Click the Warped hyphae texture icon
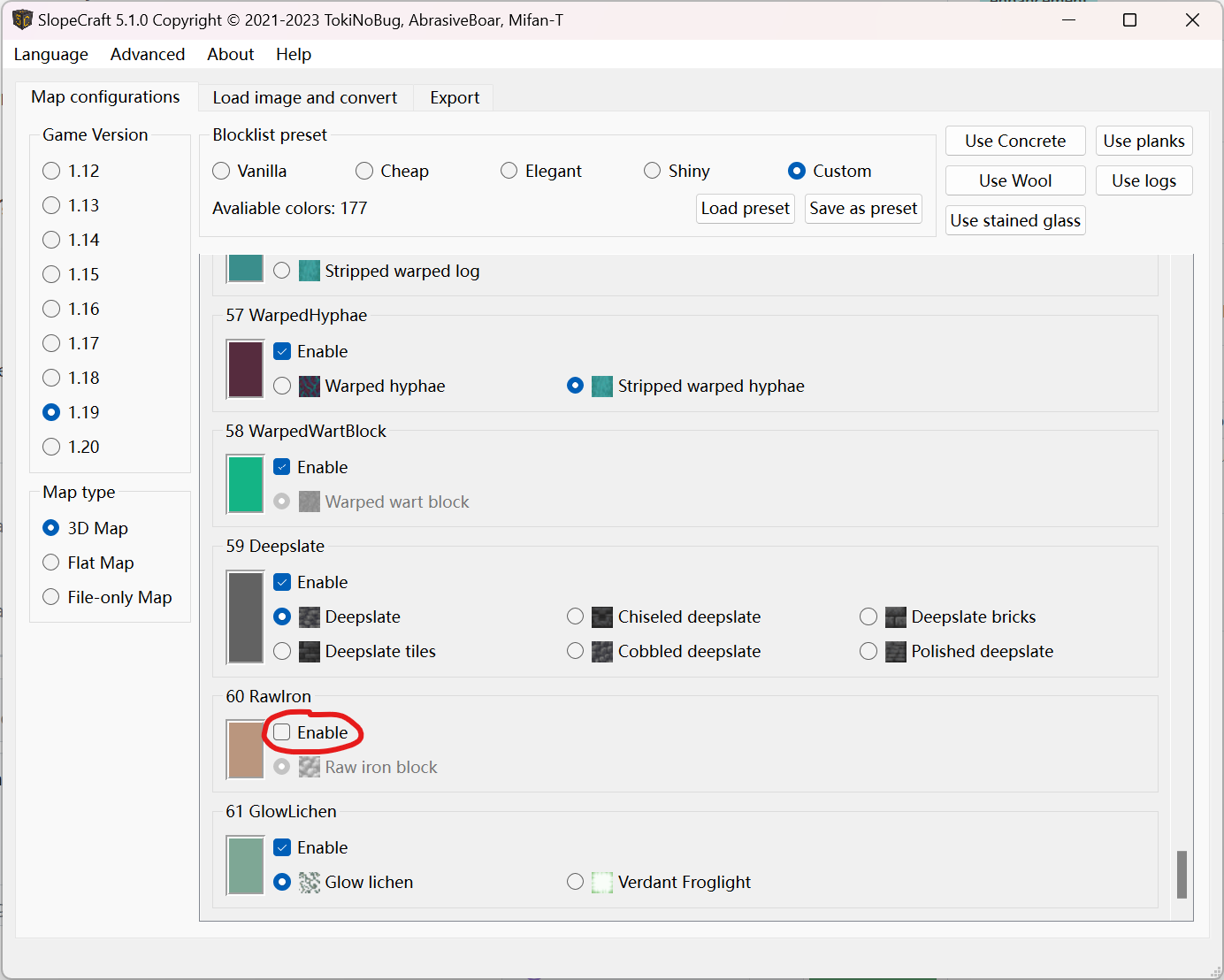Viewport: 1224px width, 980px height. [309, 386]
